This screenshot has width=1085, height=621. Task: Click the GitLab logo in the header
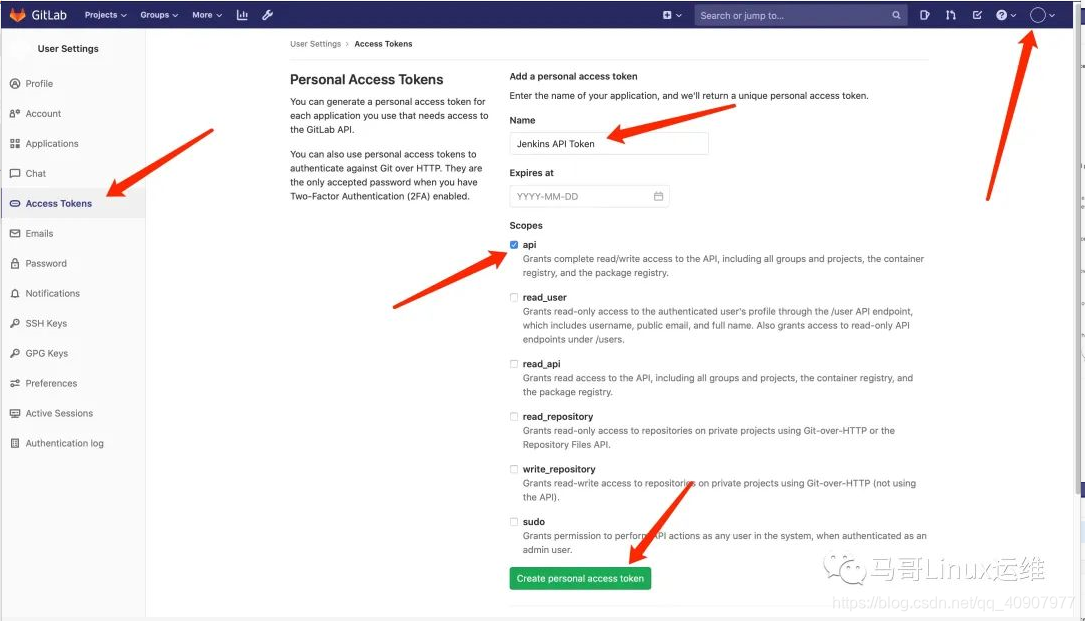(38, 15)
